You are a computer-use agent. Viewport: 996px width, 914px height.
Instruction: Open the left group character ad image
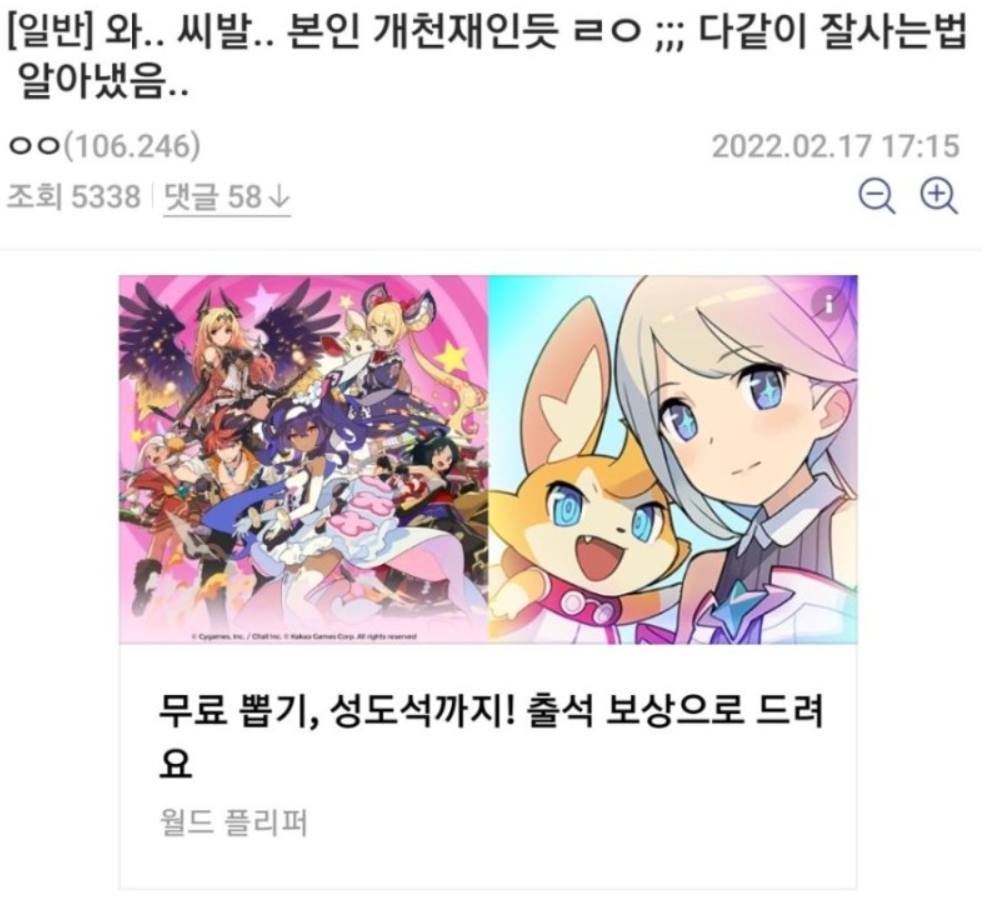304,459
